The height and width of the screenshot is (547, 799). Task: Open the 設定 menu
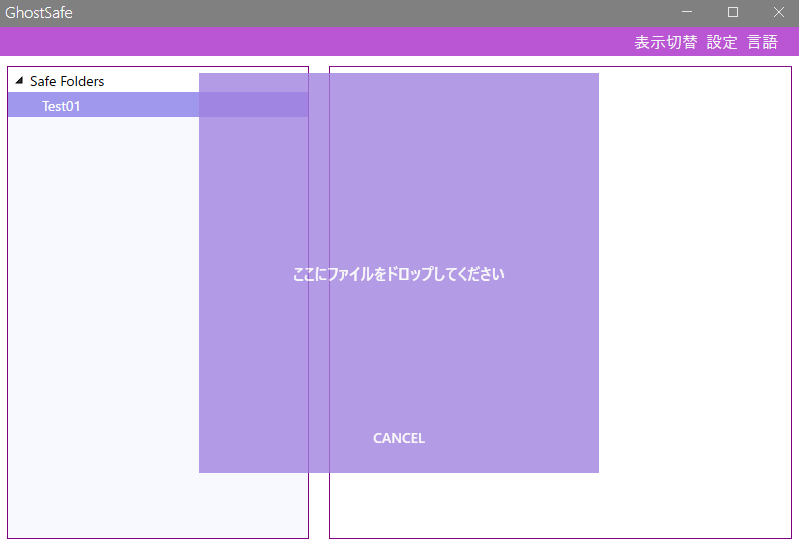pos(722,42)
